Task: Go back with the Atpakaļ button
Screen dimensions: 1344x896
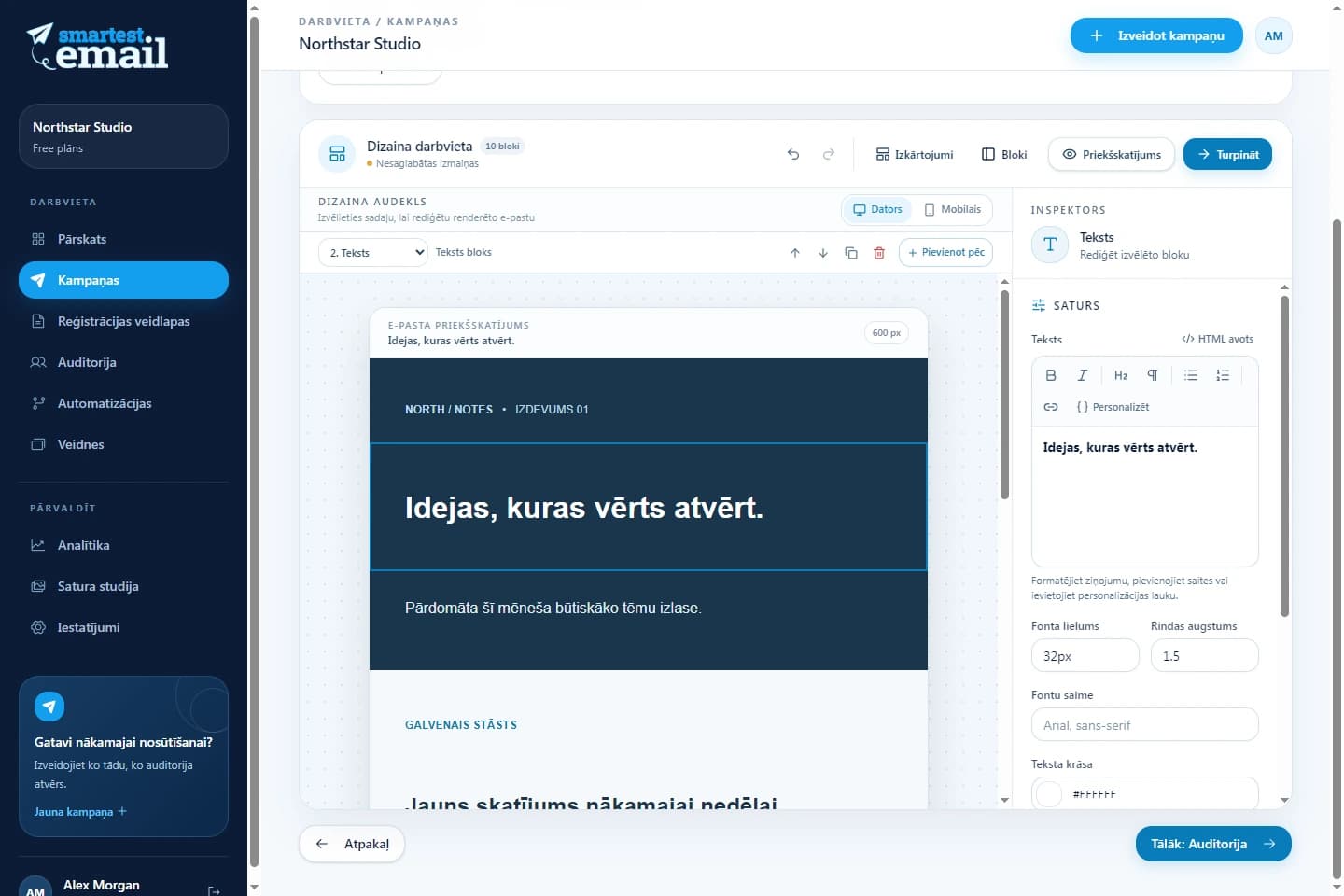Action: pyautogui.click(x=352, y=844)
